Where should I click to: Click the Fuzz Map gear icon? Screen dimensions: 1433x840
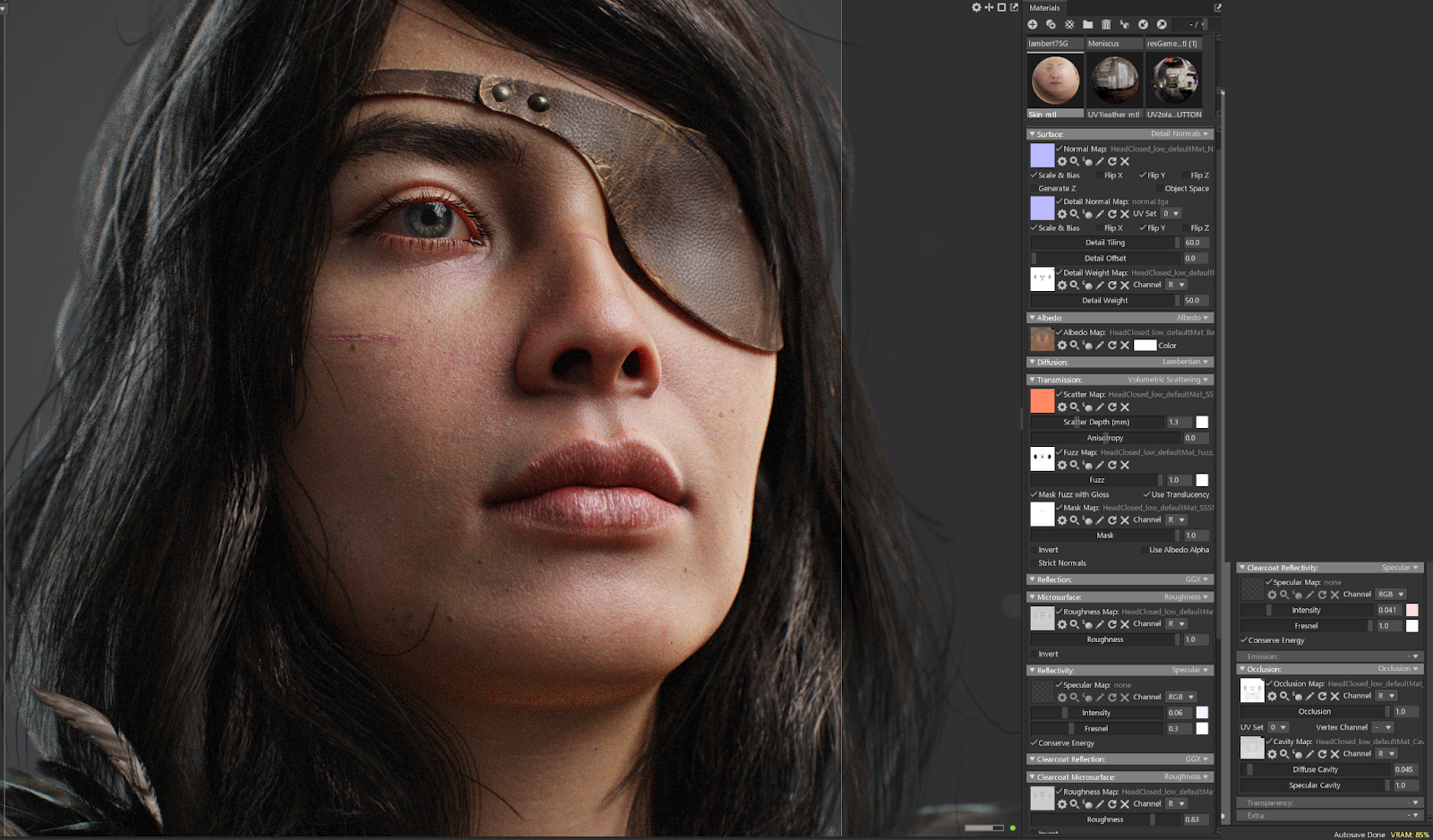point(1062,466)
